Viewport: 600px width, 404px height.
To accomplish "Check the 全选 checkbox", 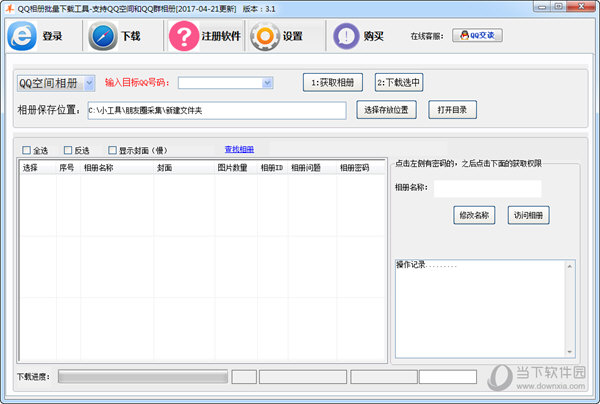I will [x=26, y=150].
